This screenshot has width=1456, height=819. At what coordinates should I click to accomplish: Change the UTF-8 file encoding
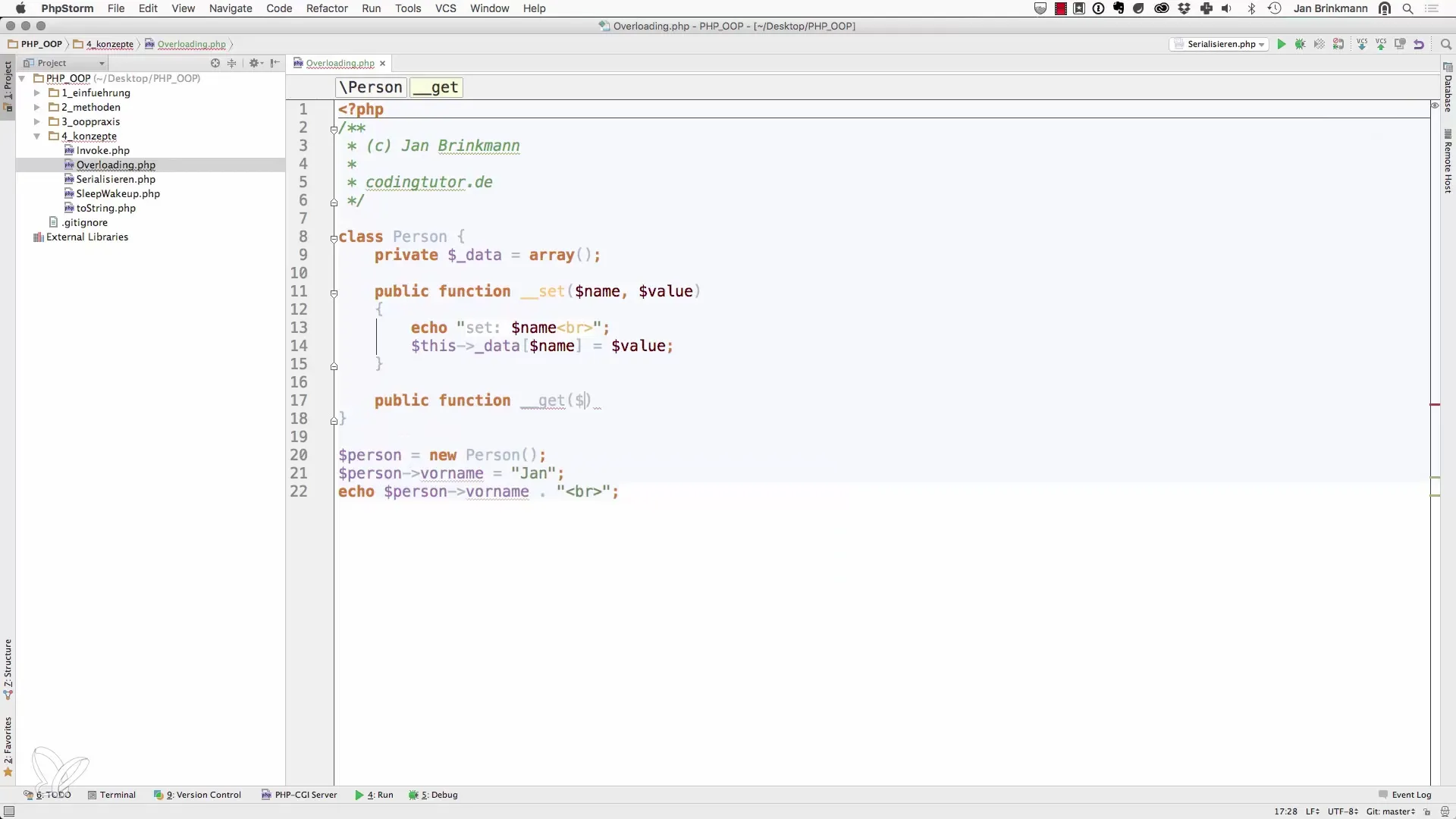pos(1342,811)
